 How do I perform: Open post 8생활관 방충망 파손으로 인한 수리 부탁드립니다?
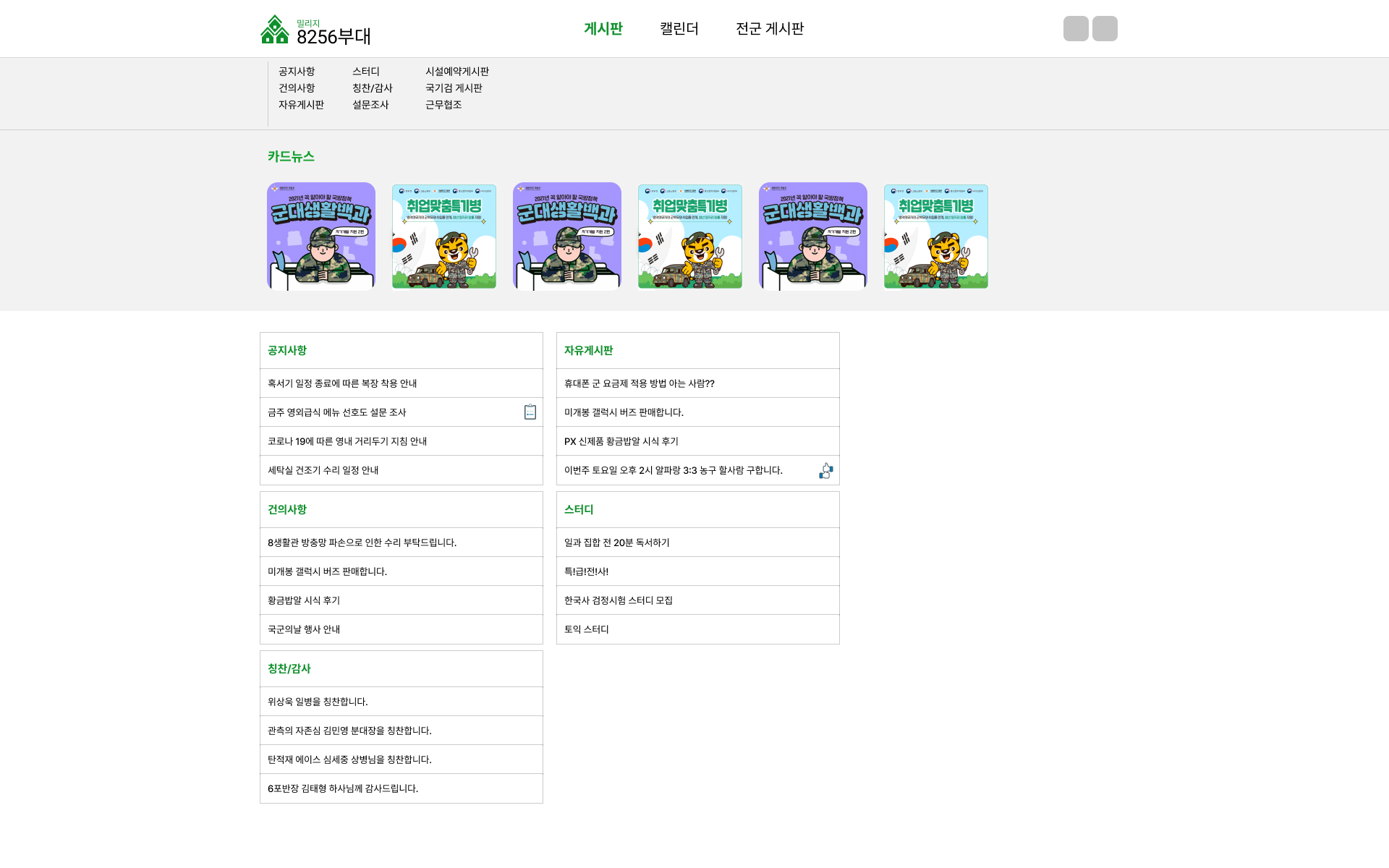[402, 542]
